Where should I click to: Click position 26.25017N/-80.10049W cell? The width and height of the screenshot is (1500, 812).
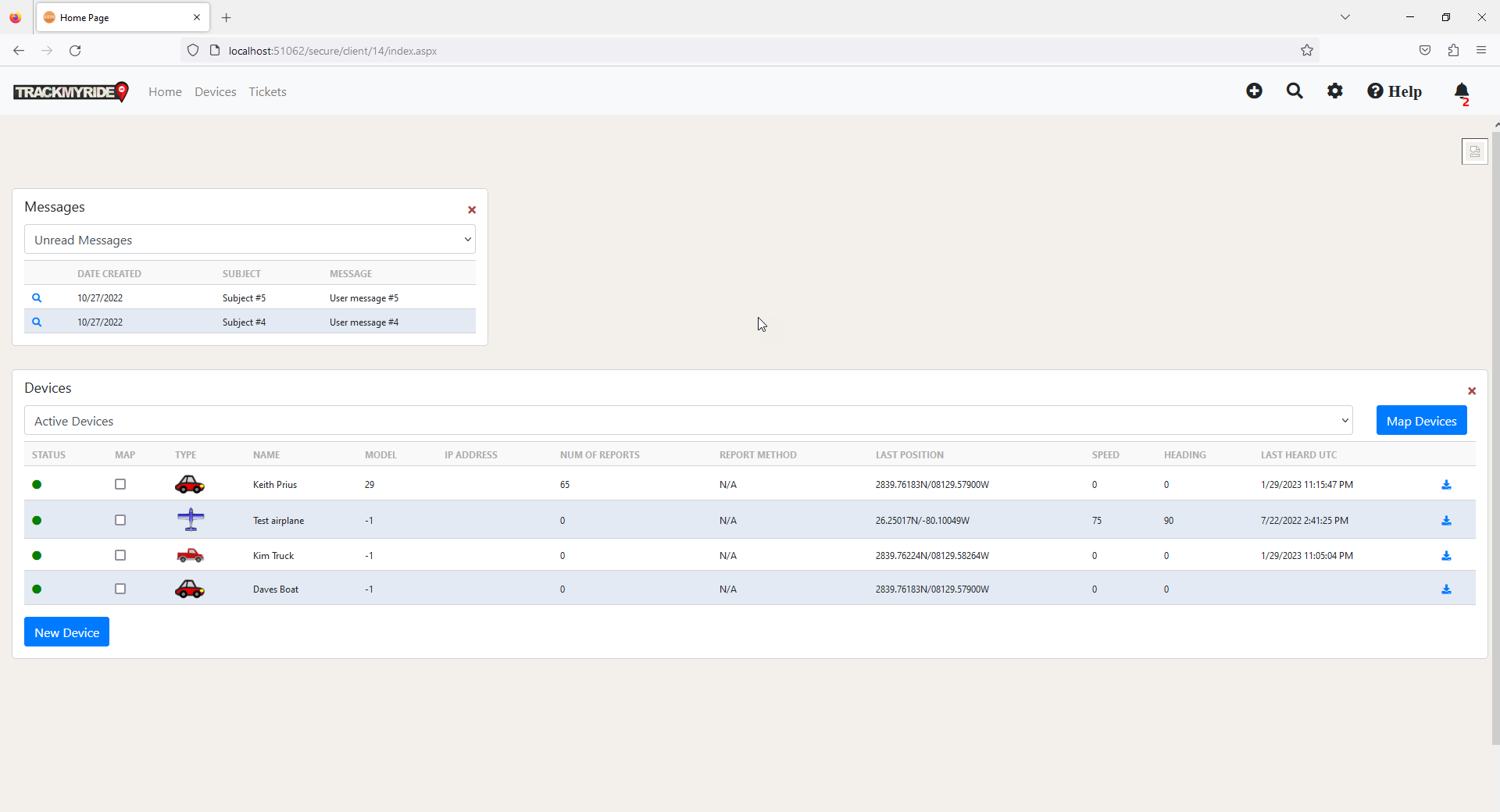[923, 521]
